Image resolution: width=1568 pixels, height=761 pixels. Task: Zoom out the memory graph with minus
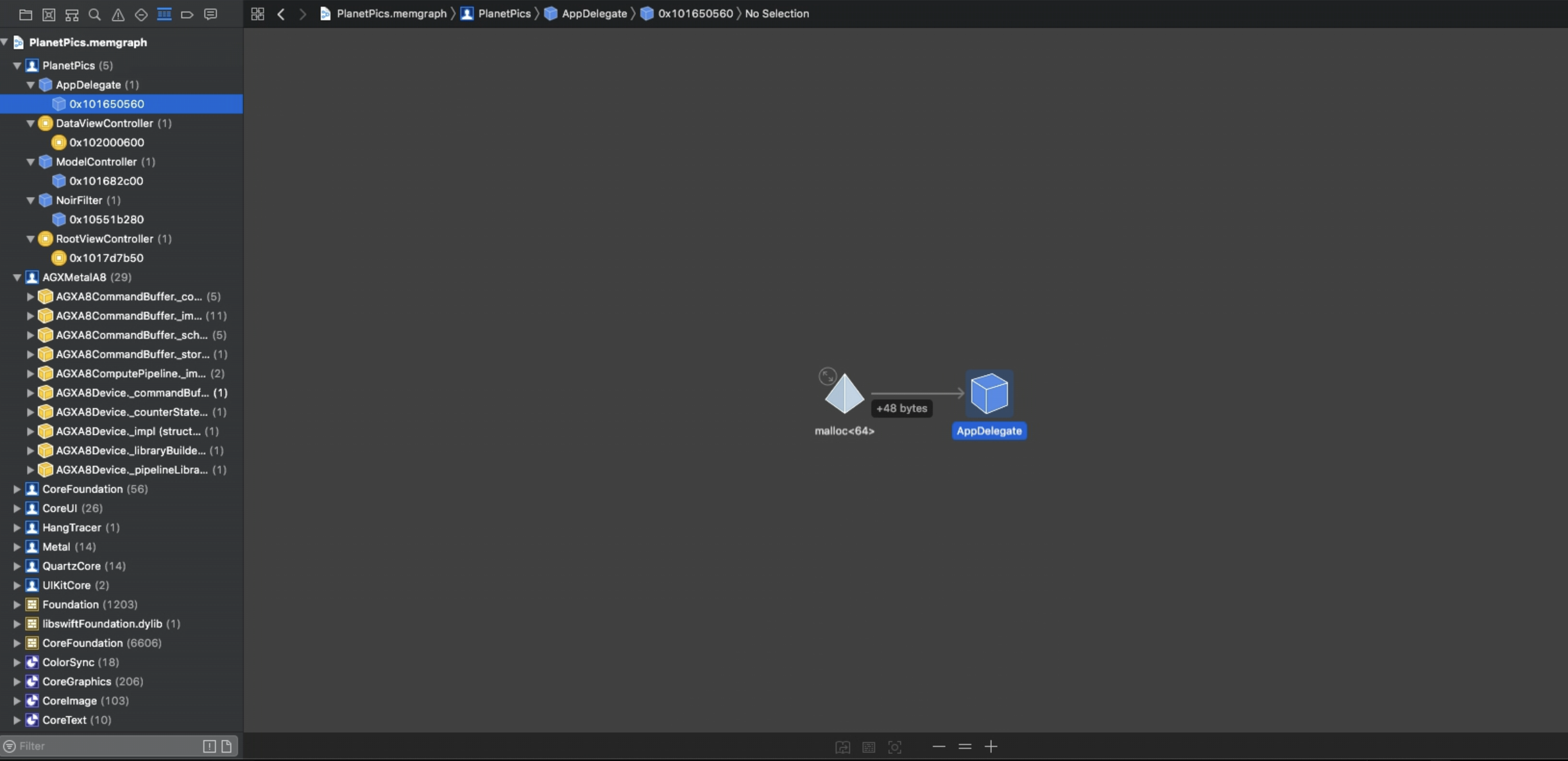coord(939,746)
